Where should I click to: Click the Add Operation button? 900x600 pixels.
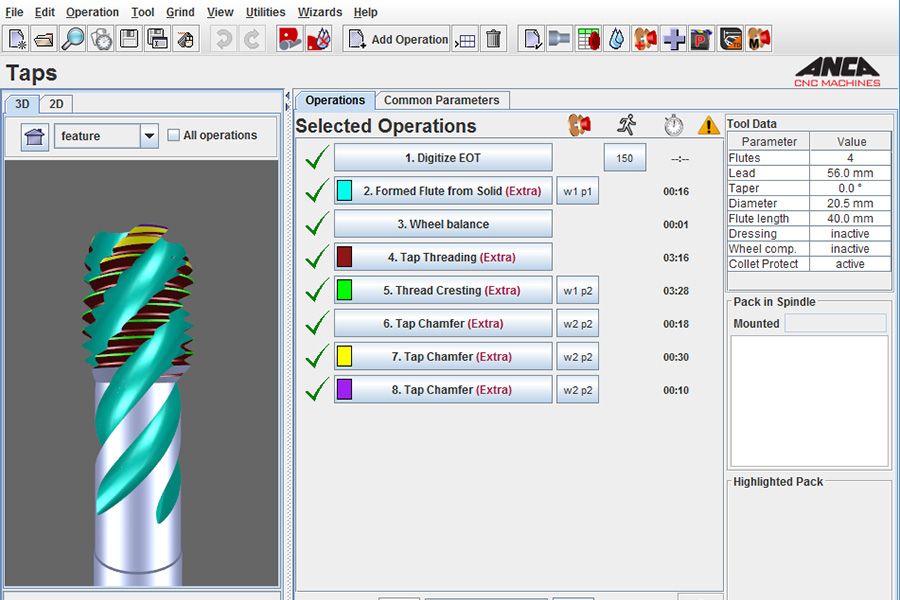coord(397,39)
